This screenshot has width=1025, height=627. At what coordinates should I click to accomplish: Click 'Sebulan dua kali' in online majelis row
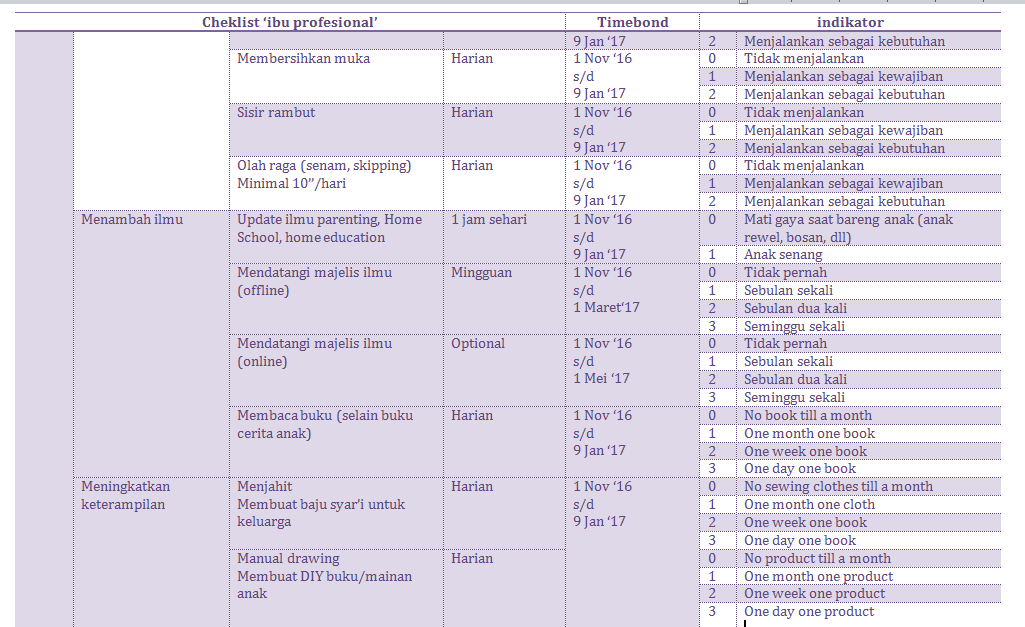click(x=796, y=380)
